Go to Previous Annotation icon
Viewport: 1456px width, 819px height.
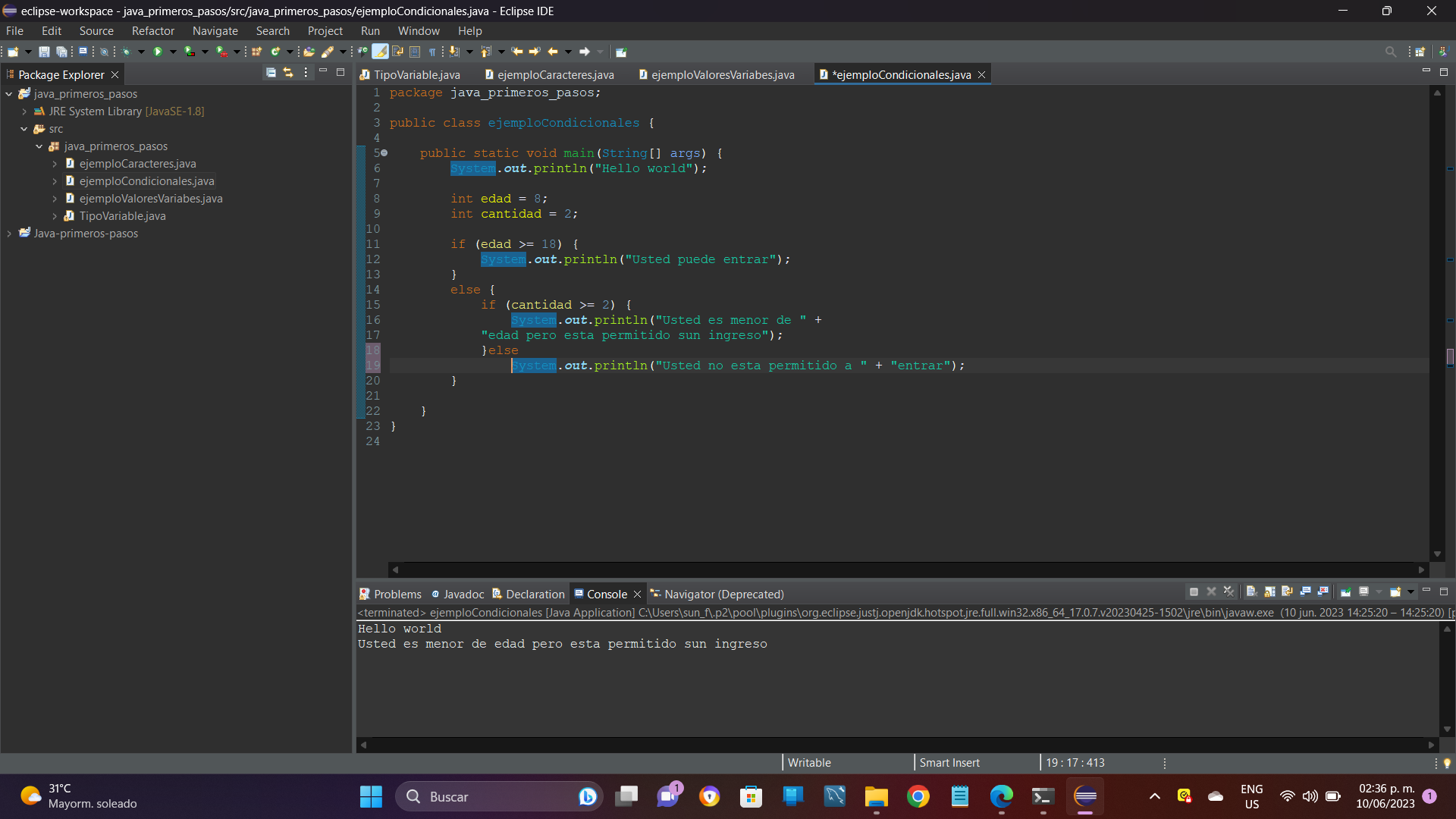pyautogui.click(x=486, y=52)
